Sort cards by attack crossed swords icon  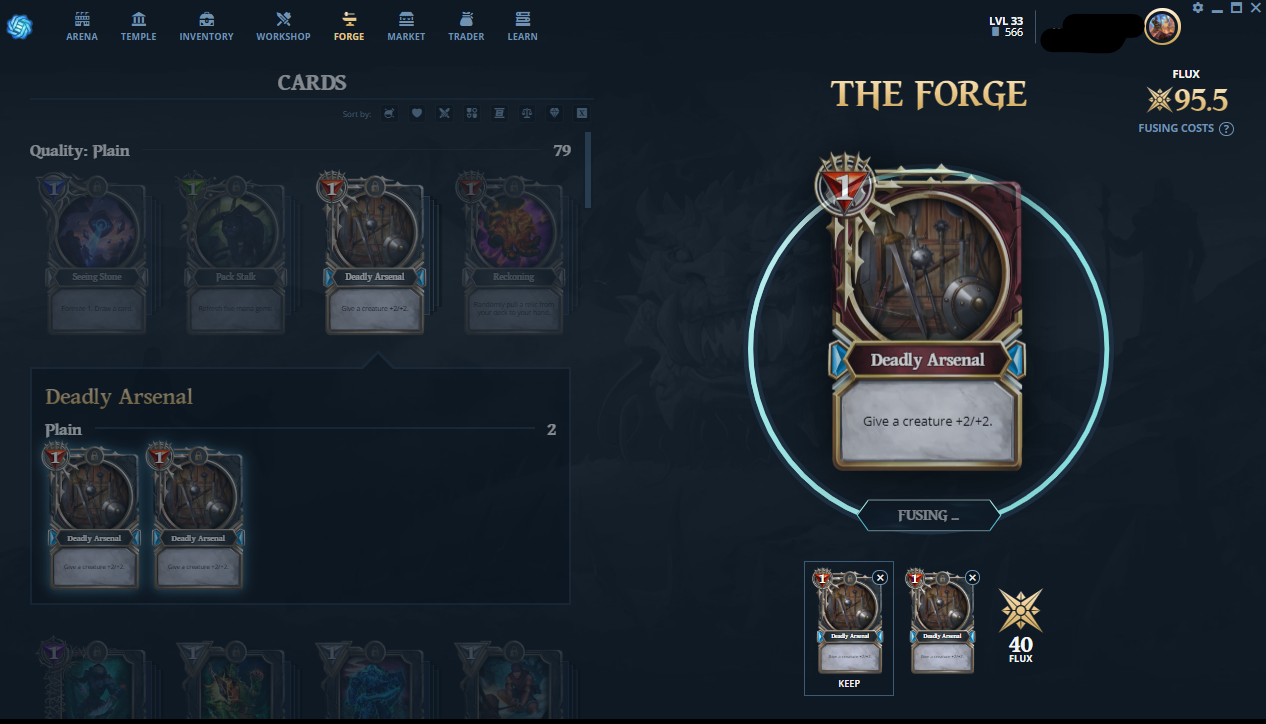pyautogui.click(x=445, y=114)
